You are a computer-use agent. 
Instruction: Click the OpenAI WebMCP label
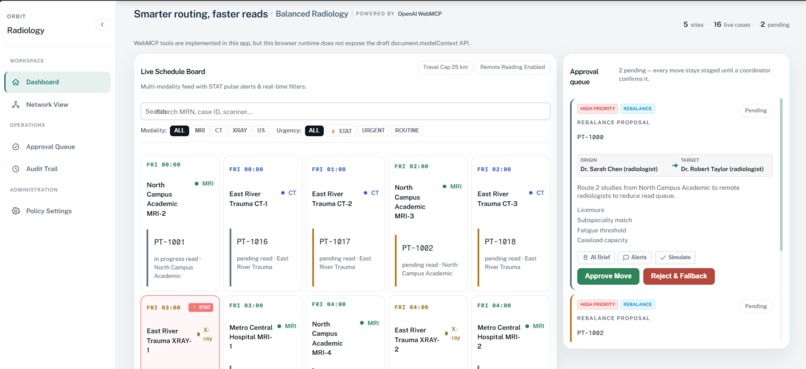[x=419, y=14]
